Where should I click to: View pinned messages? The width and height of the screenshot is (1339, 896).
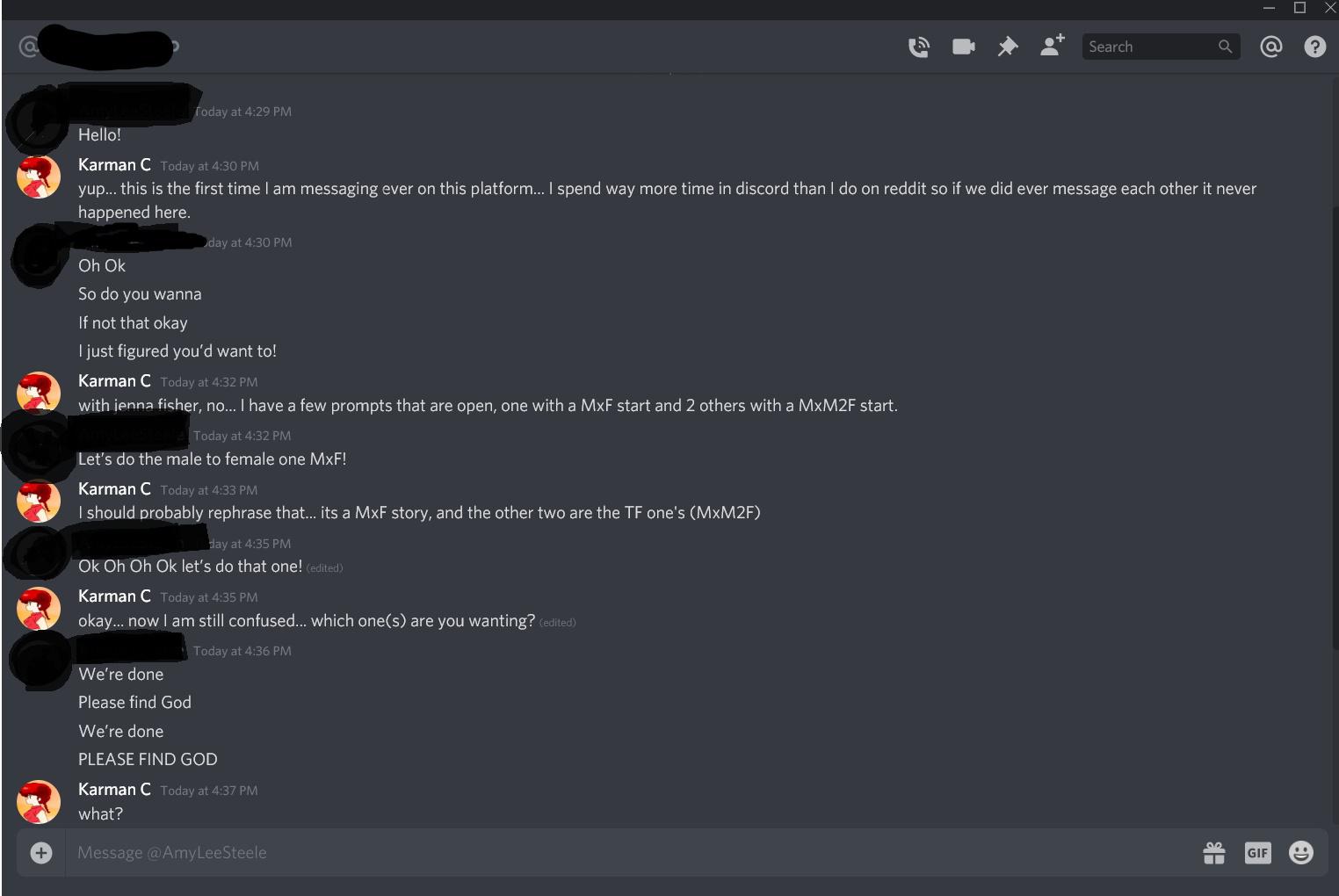1007,47
